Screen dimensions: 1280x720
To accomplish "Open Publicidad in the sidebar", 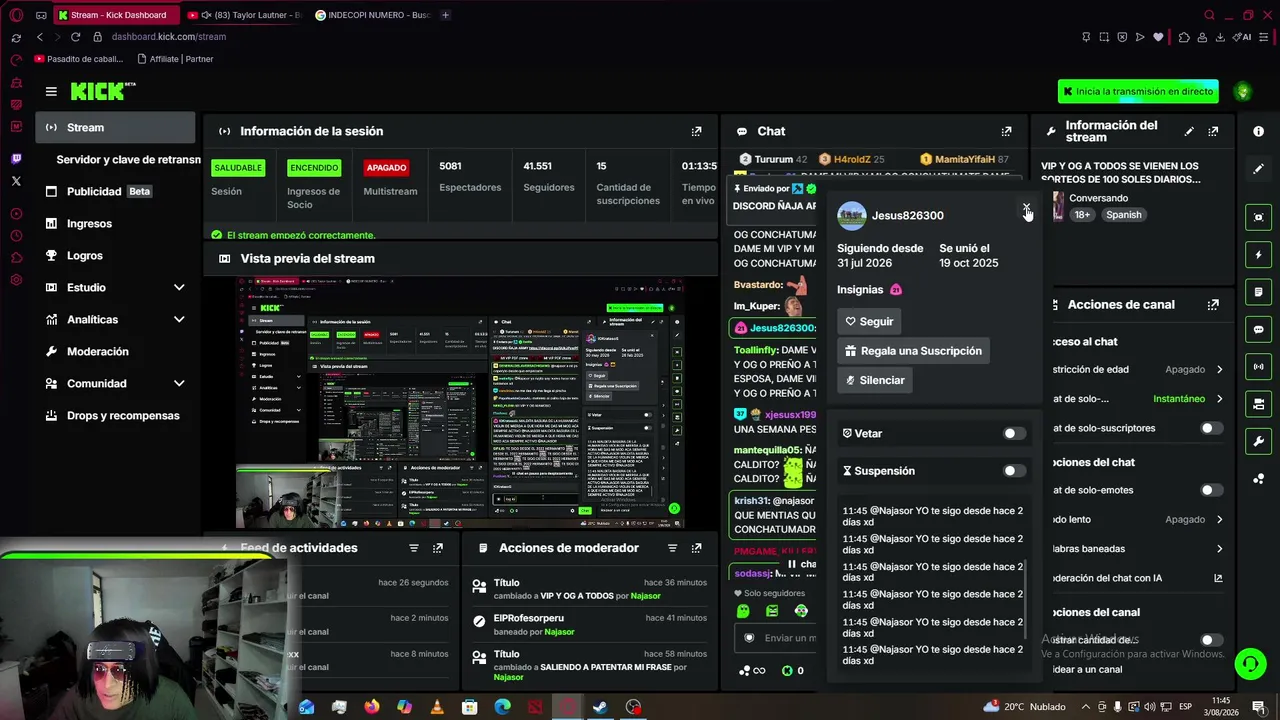I will [116, 192].
